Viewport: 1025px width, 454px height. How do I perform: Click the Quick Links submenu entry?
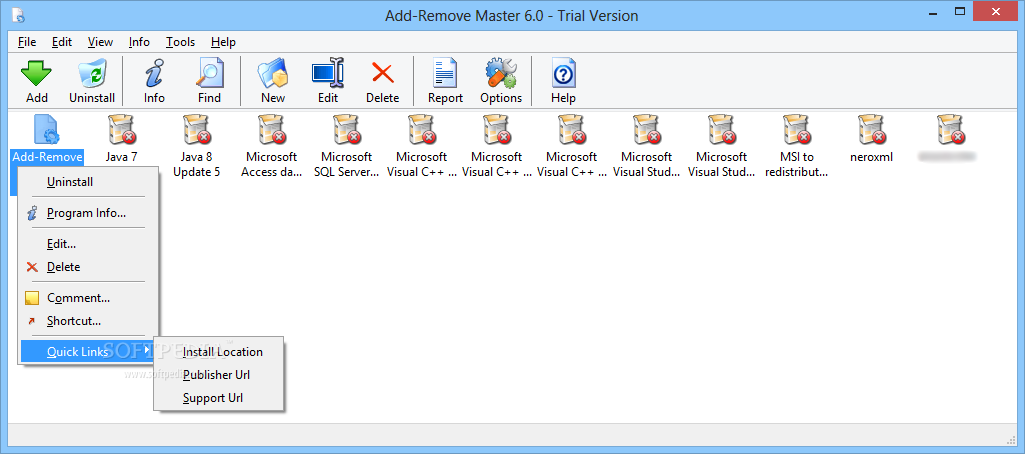87,352
